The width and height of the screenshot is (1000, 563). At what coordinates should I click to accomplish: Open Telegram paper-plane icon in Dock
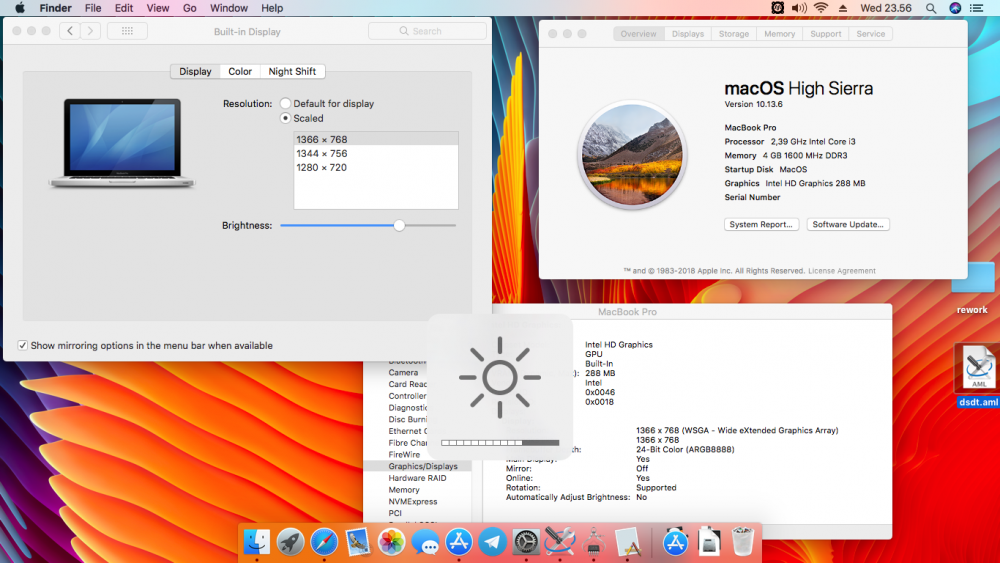(492, 542)
